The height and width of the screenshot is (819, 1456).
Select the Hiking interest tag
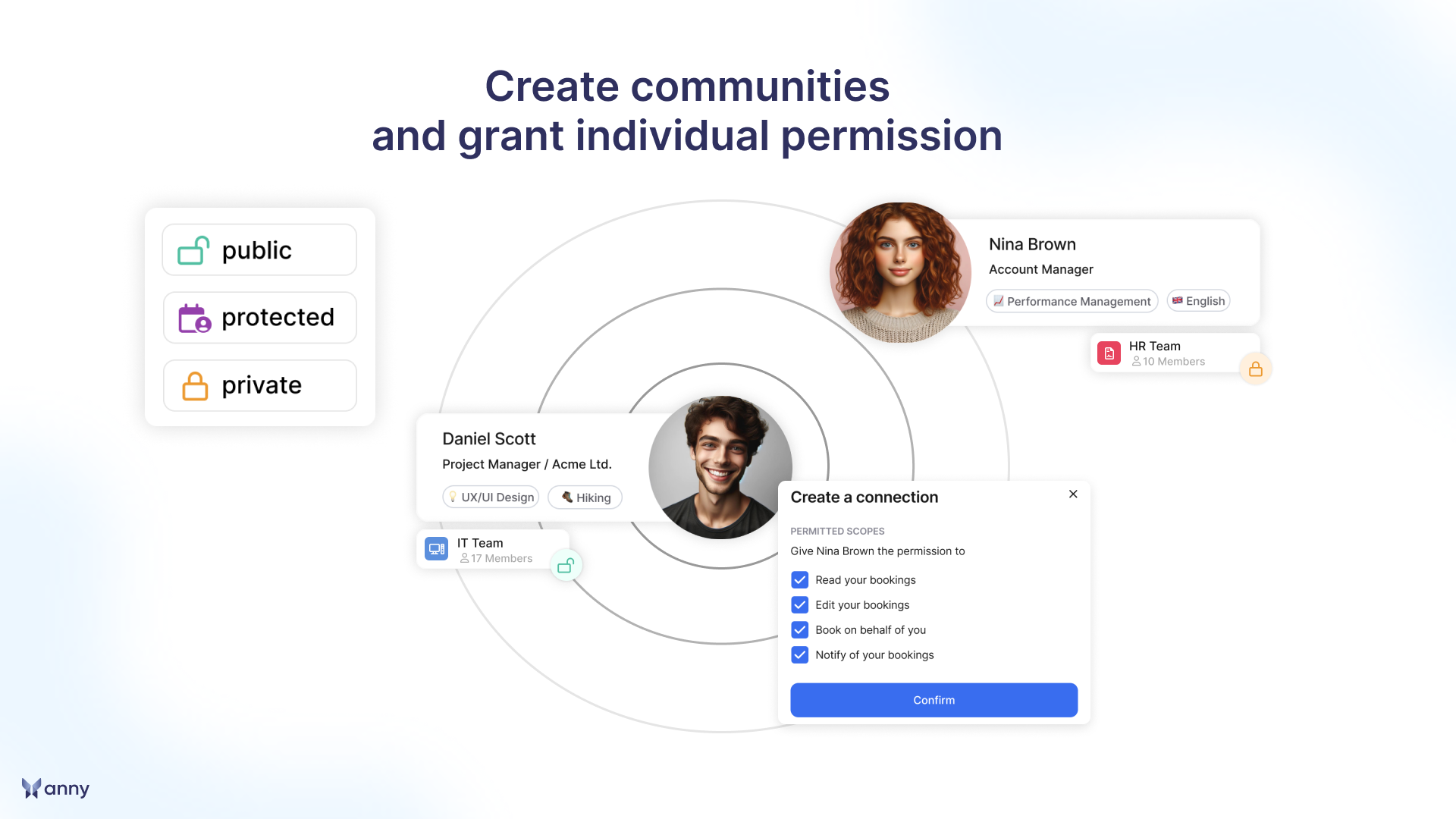click(x=585, y=497)
